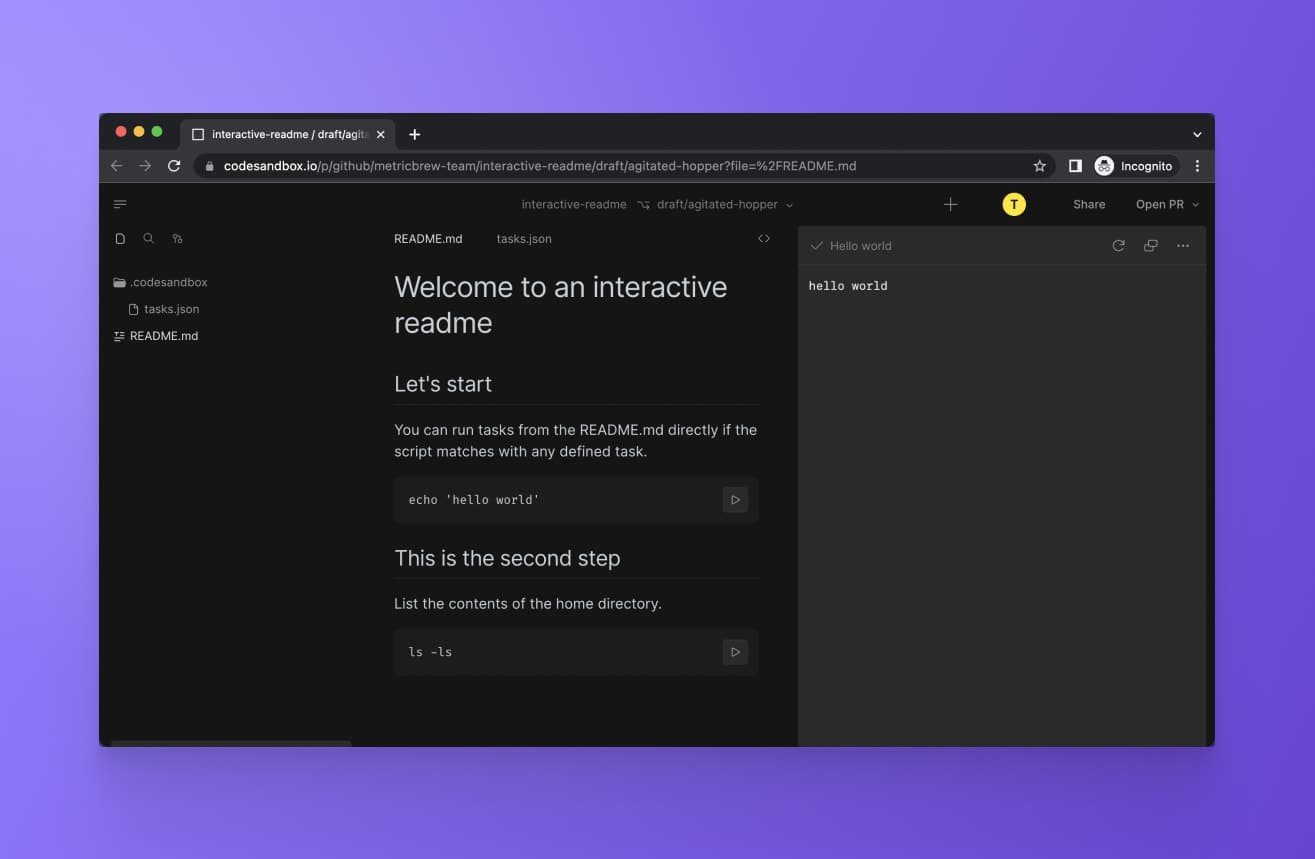The image size is (1315, 859).
Task: Open the file explorer icon in sidebar
Action: coord(120,238)
